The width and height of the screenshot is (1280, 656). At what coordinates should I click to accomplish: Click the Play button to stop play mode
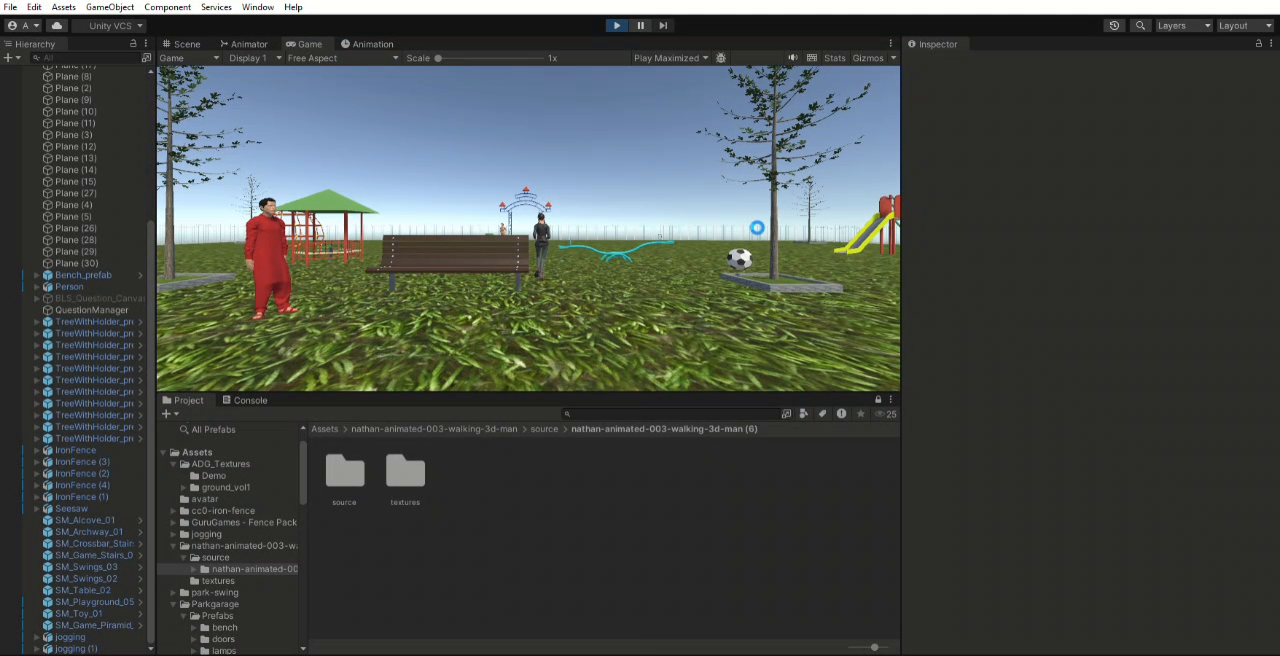(x=616, y=26)
